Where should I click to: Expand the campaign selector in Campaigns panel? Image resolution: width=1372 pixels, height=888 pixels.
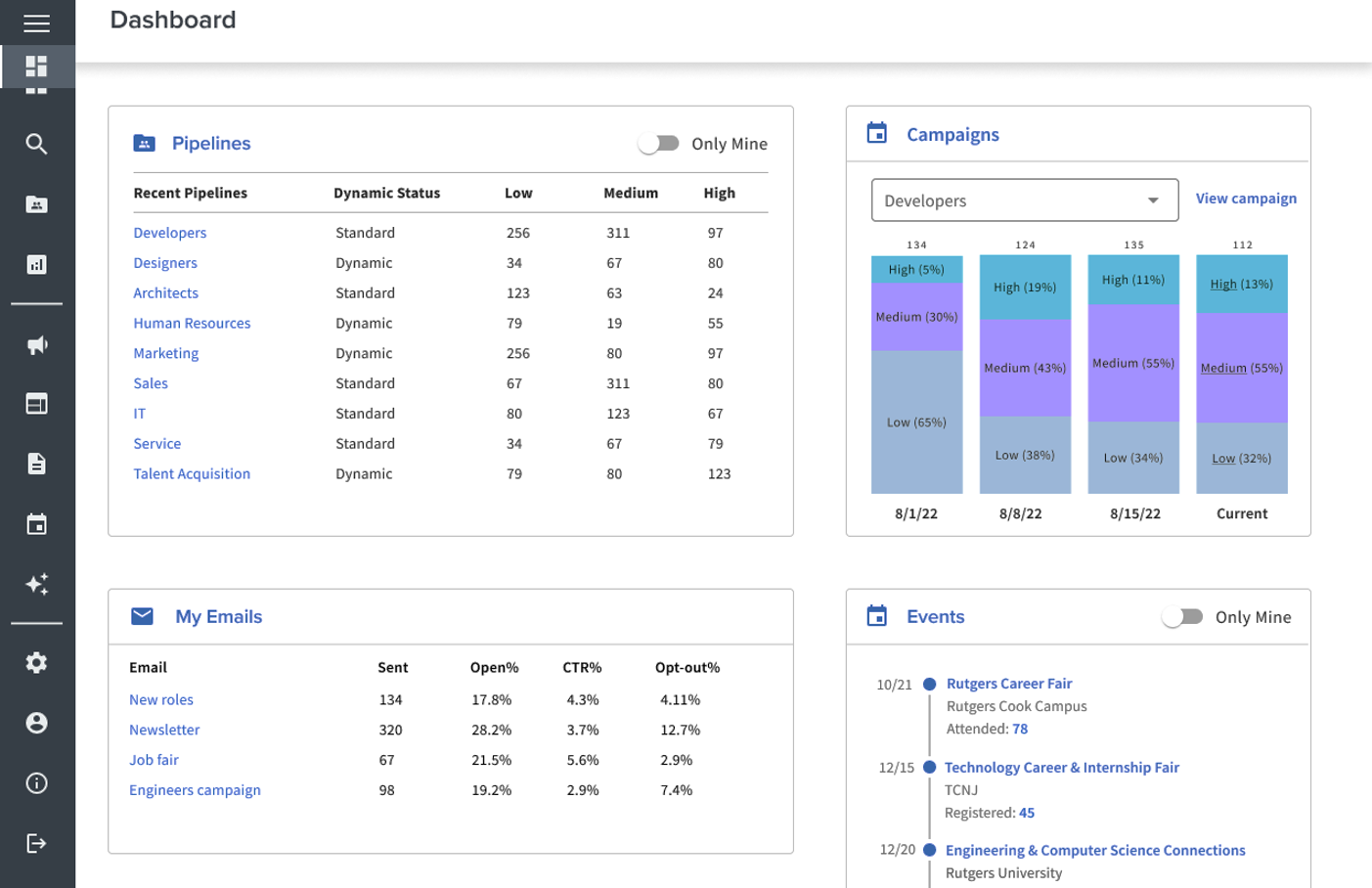point(1153,200)
